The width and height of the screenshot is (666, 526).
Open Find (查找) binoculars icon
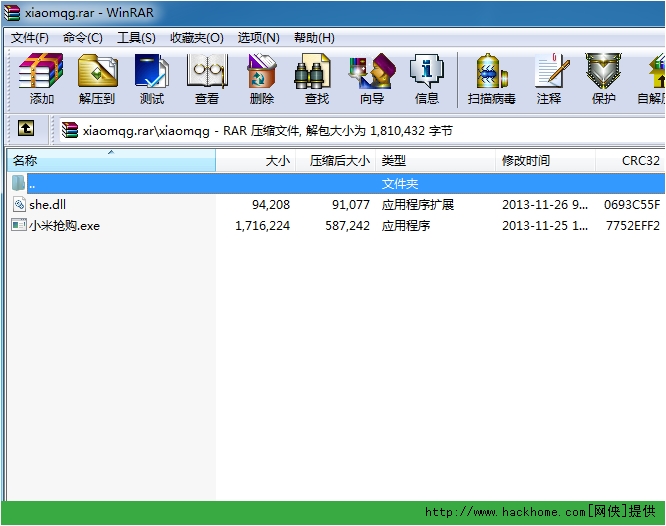[x=313, y=71]
